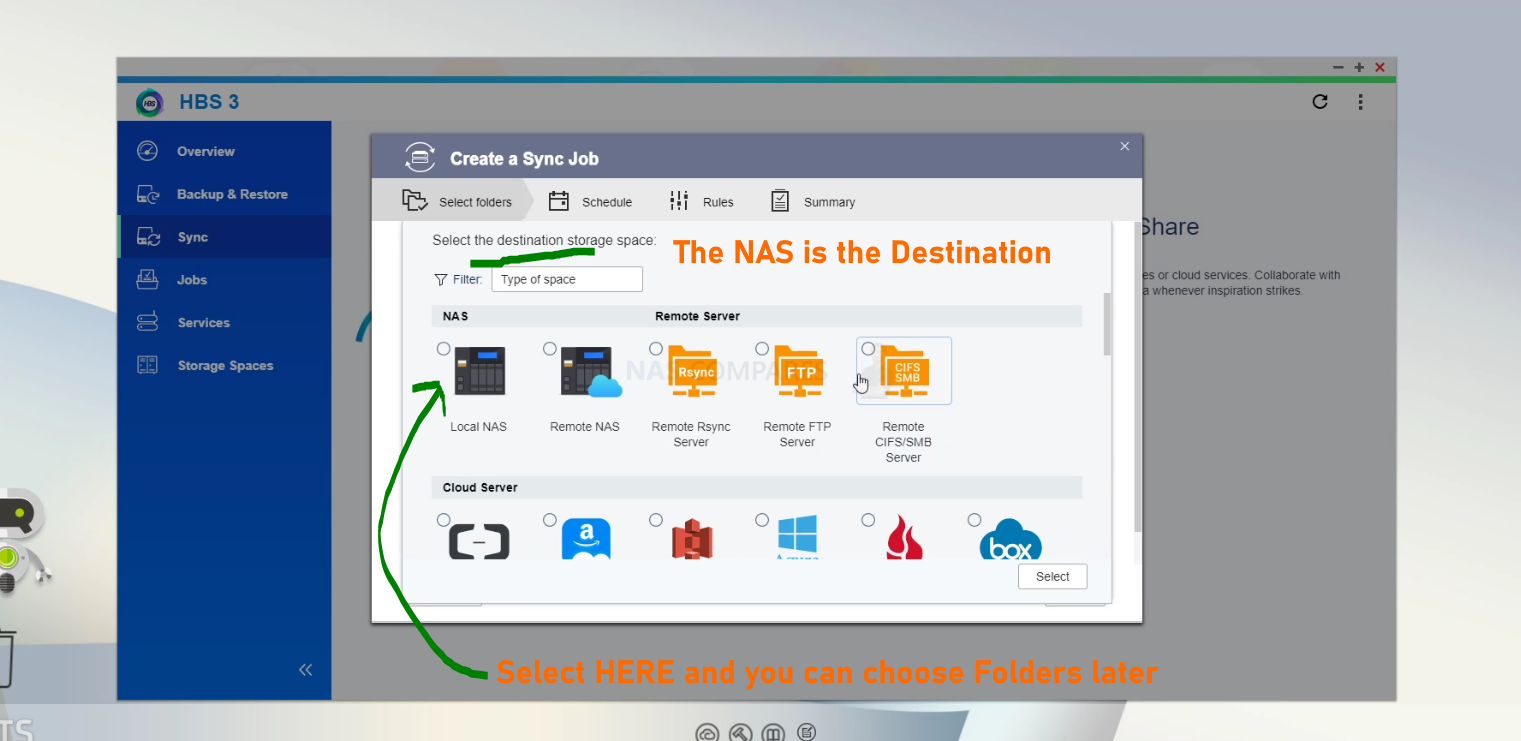
Task: Click the Select button
Action: 1052,577
